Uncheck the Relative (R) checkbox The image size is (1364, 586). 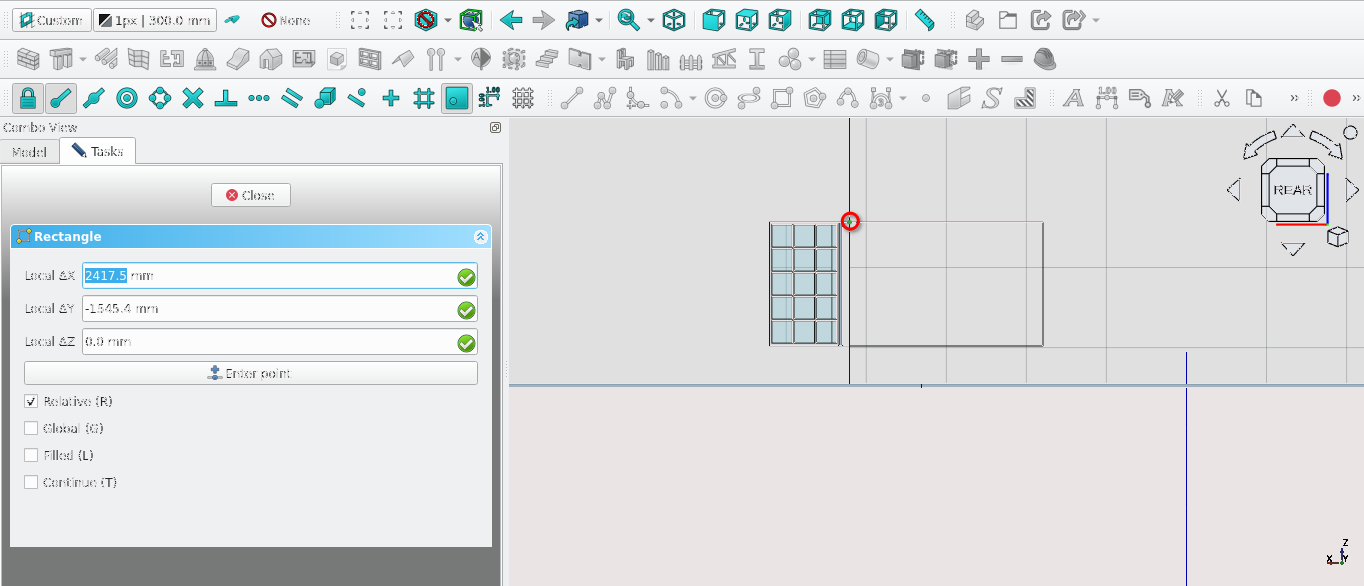tap(31, 402)
